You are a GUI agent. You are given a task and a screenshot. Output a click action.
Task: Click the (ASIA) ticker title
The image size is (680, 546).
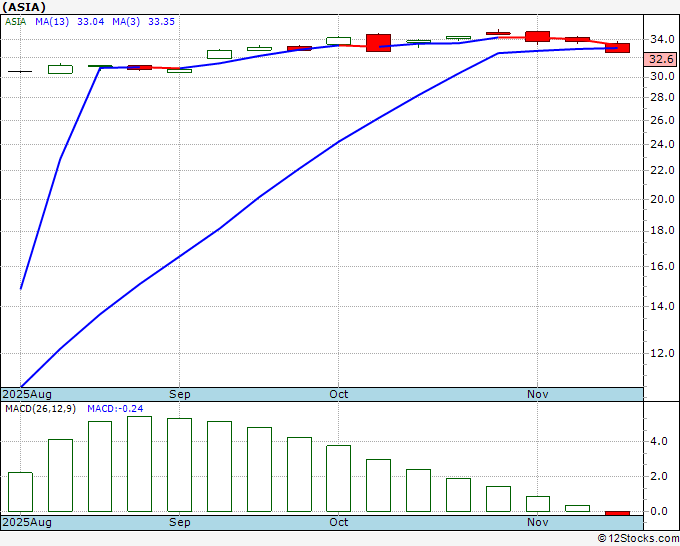point(24,7)
